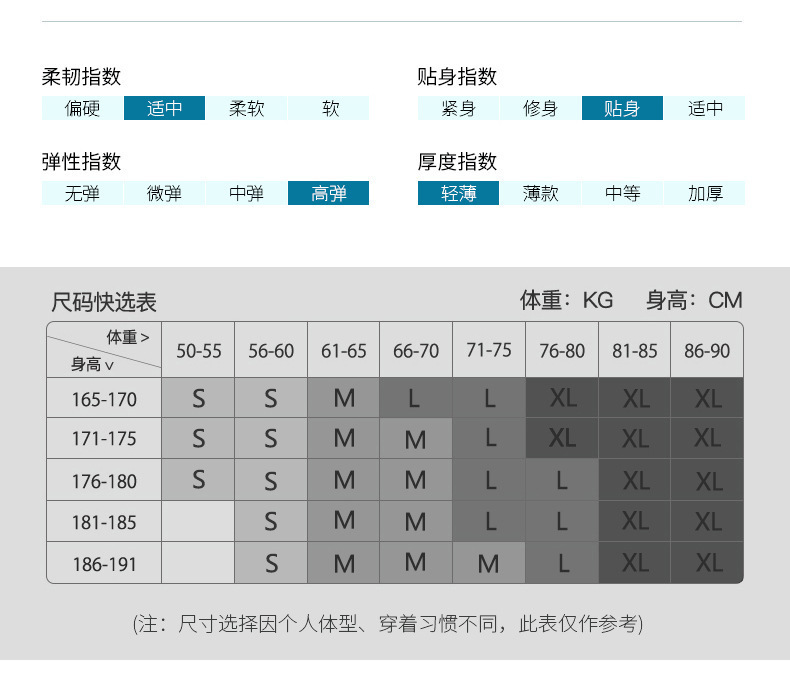The image size is (790, 673).
Task: Select the 165-170 height row label
Action: click(104, 399)
